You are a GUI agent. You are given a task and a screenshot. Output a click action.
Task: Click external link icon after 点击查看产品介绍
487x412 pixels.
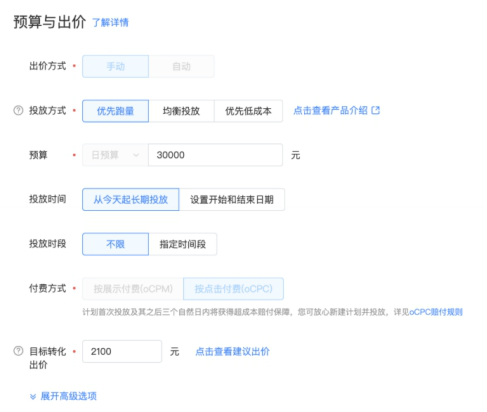coord(376,110)
